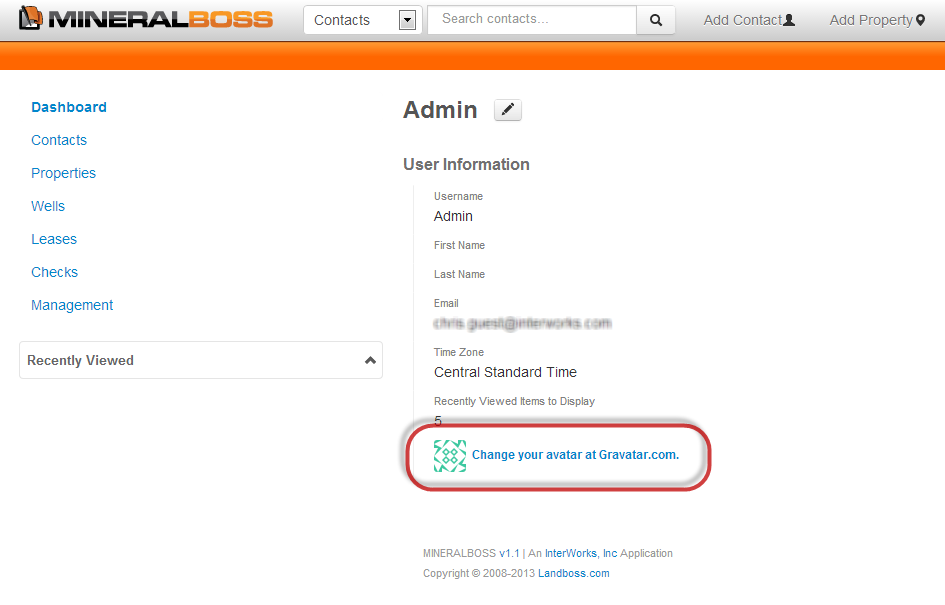
Task: Open the Landboss.com footer link
Action: (574, 573)
